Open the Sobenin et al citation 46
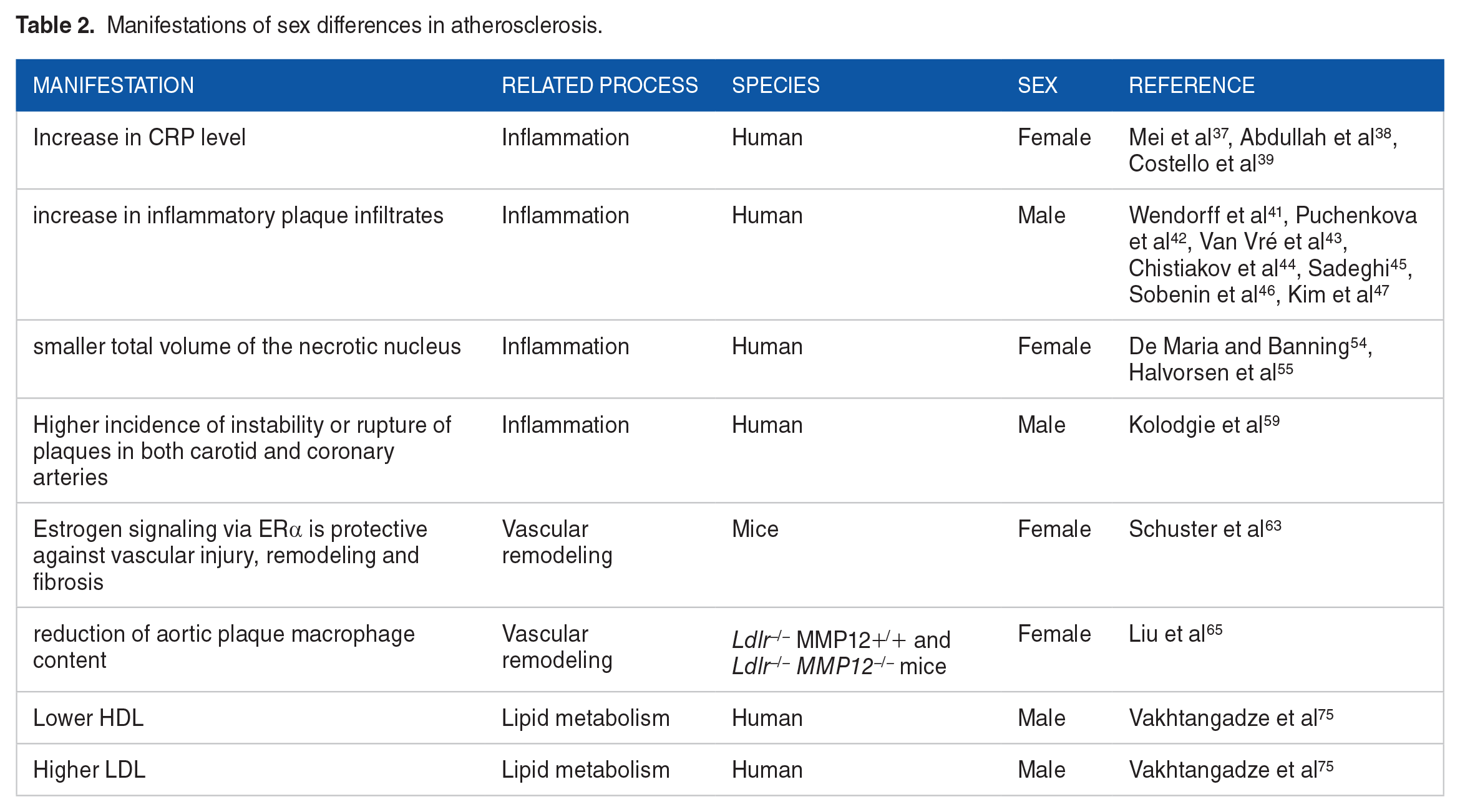 (x=1201, y=294)
